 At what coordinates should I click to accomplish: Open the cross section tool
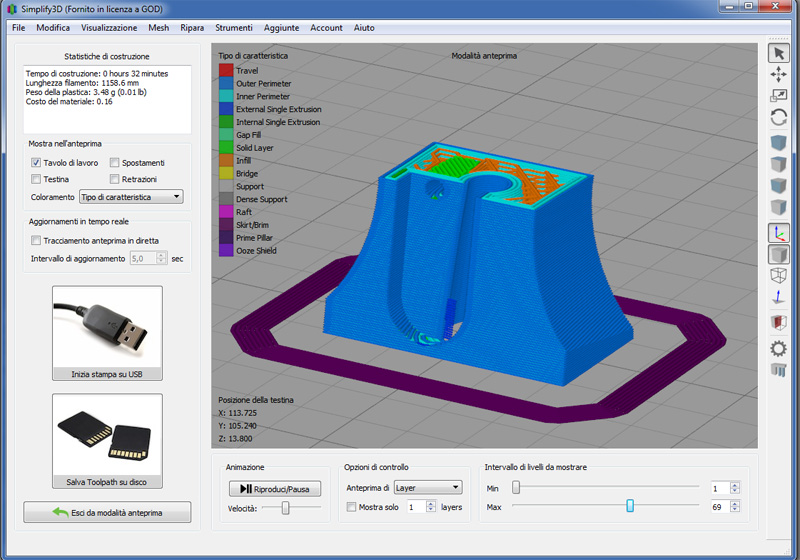[779, 322]
